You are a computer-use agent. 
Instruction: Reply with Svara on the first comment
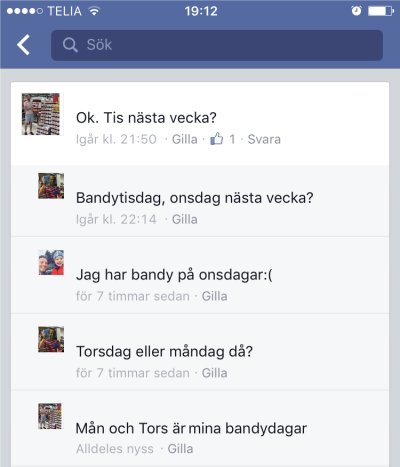(x=264, y=139)
